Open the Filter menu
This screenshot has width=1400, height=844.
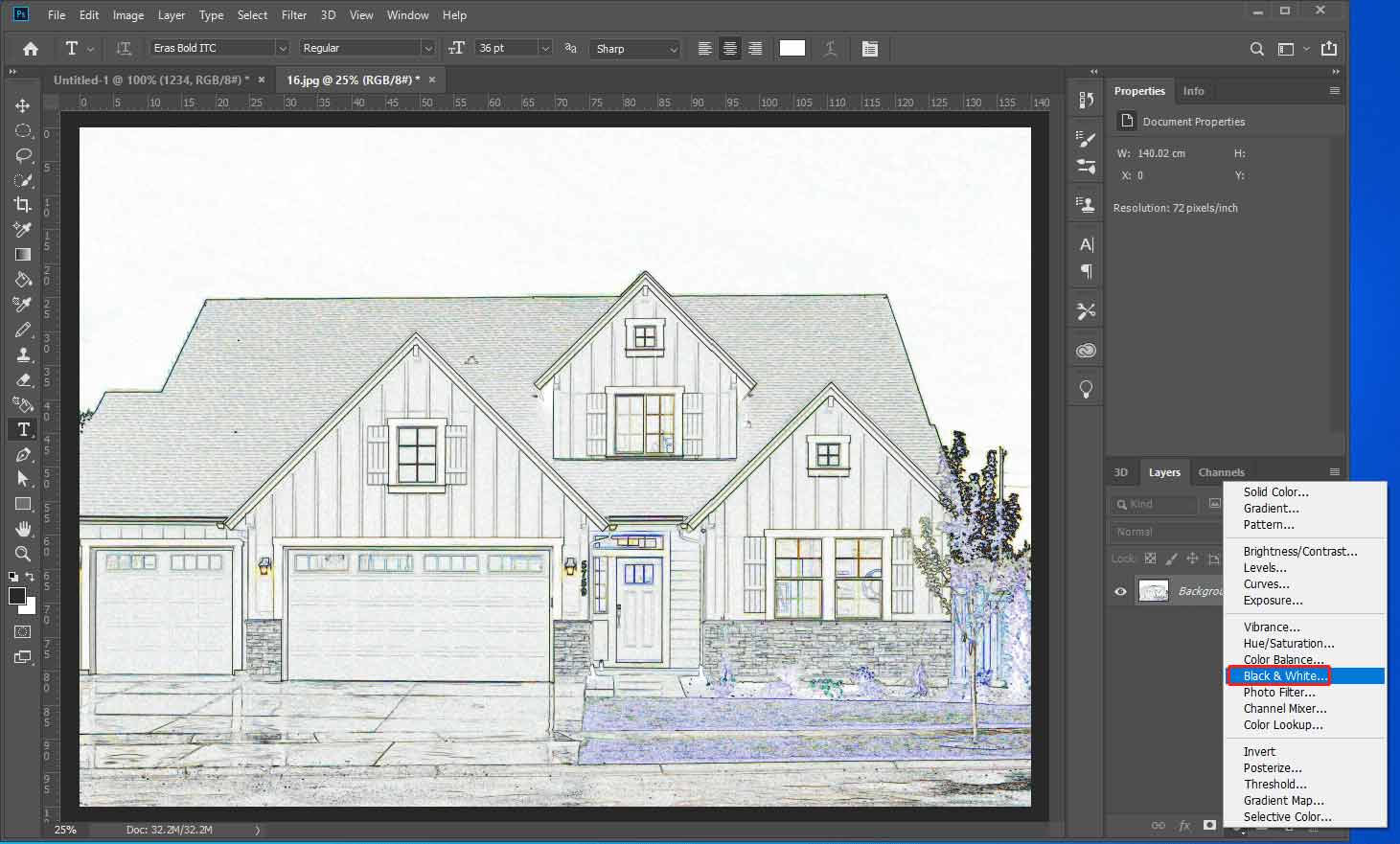pos(293,14)
